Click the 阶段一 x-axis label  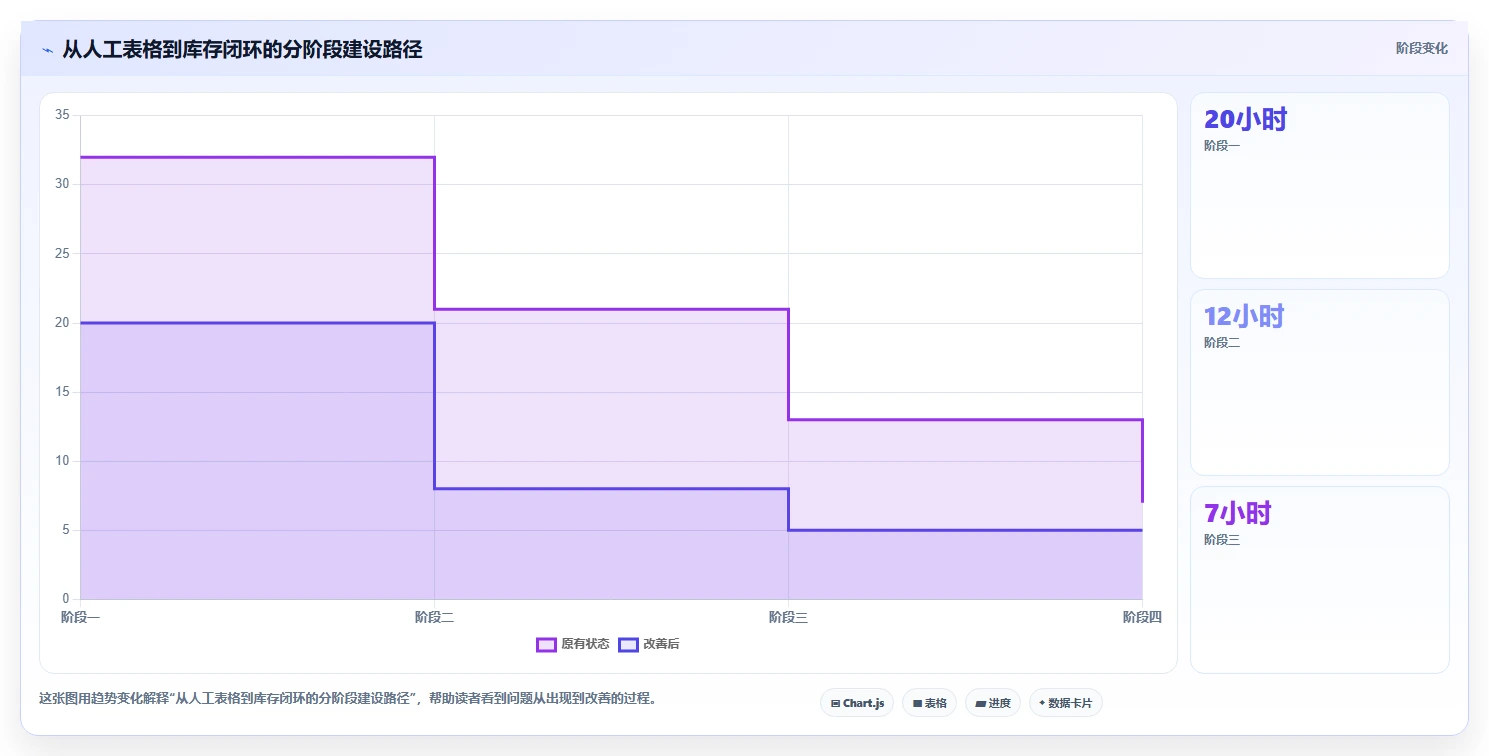click(x=80, y=617)
